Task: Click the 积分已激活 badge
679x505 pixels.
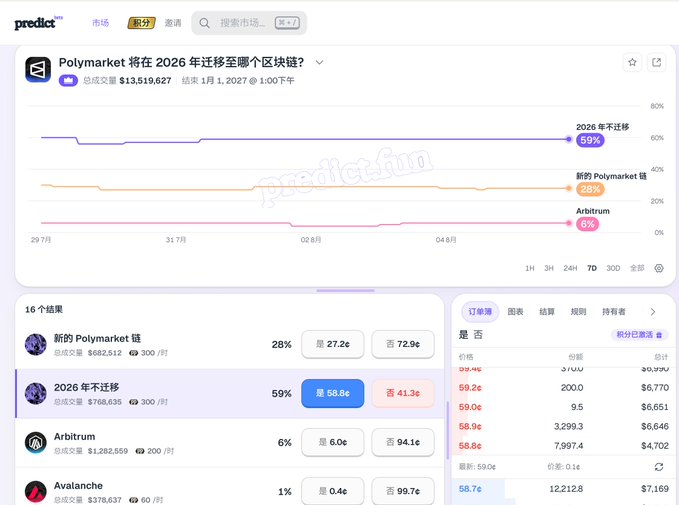Action: click(x=640, y=335)
